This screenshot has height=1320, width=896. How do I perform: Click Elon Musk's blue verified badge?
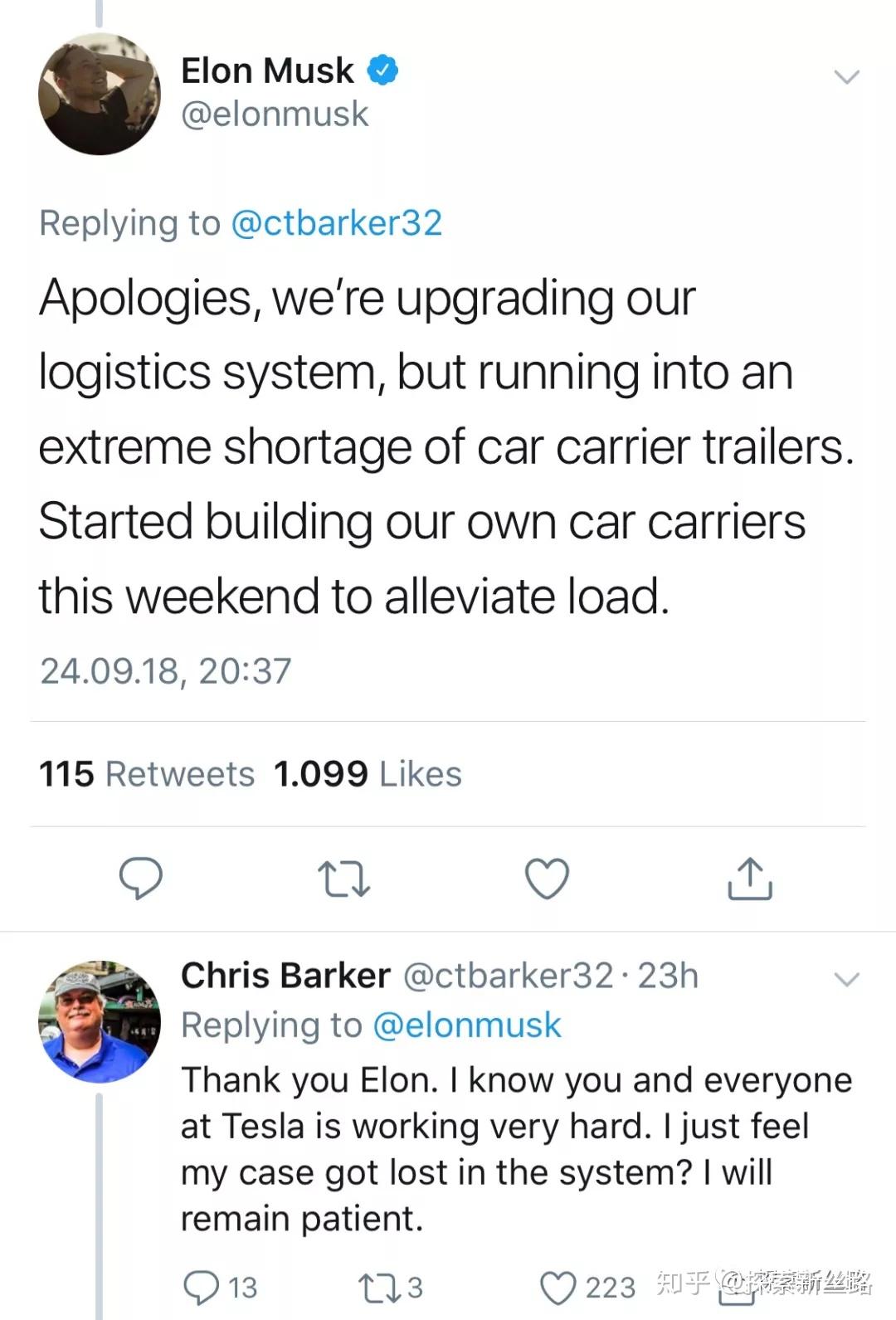[x=382, y=71]
